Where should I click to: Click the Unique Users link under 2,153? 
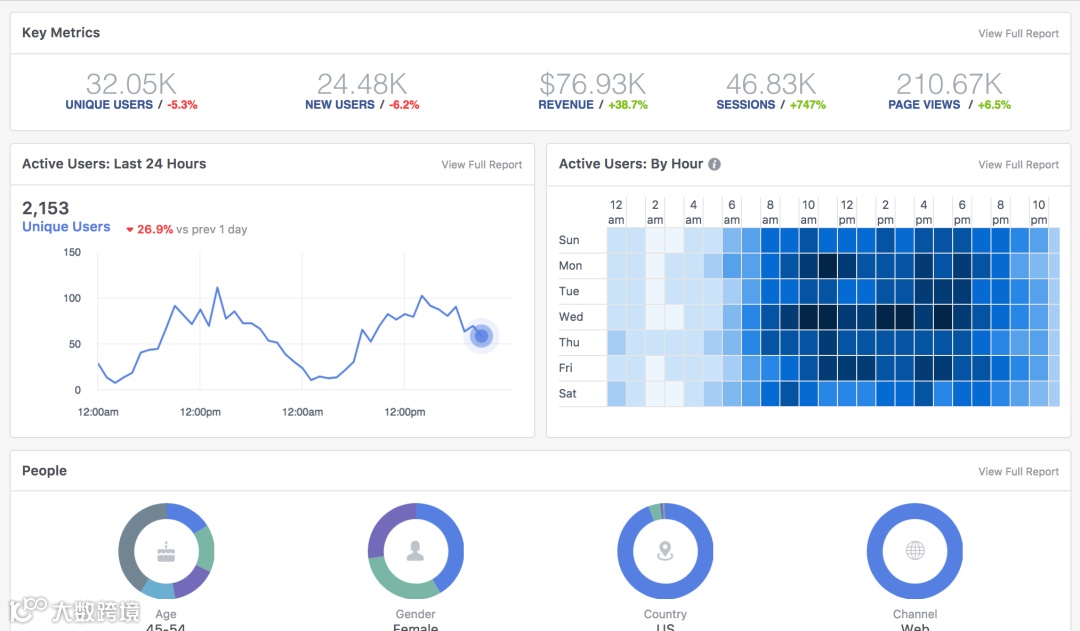pyautogui.click(x=66, y=227)
